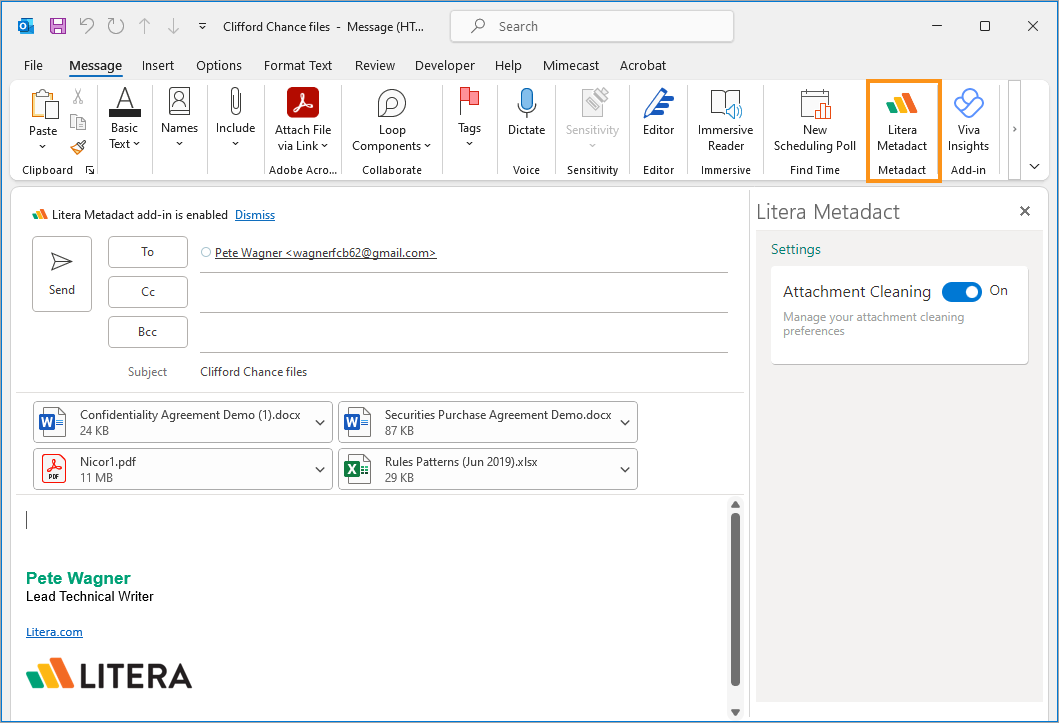
Task: Switch to the Mimecast tab
Action: pos(570,65)
